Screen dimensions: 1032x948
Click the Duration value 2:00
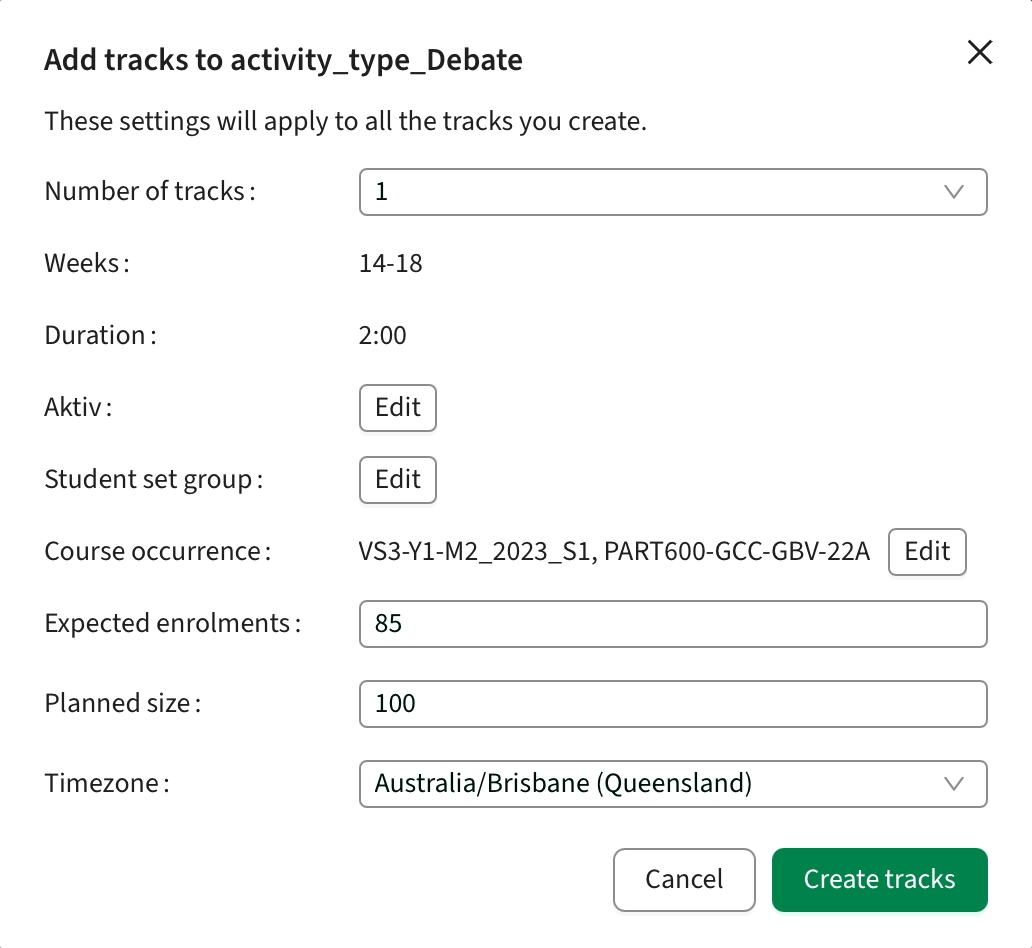(x=383, y=336)
